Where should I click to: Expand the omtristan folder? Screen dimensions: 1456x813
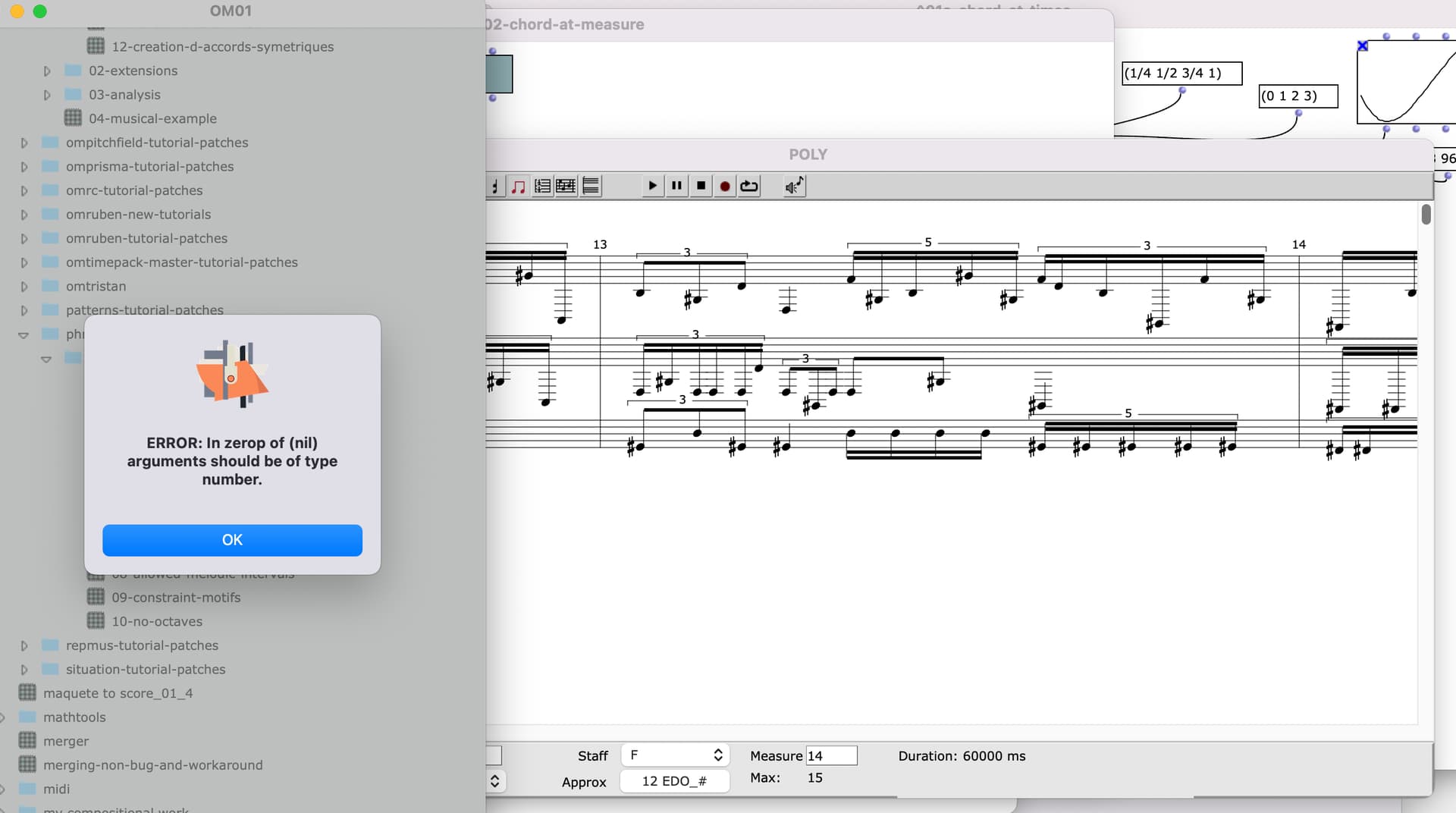click(24, 287)
